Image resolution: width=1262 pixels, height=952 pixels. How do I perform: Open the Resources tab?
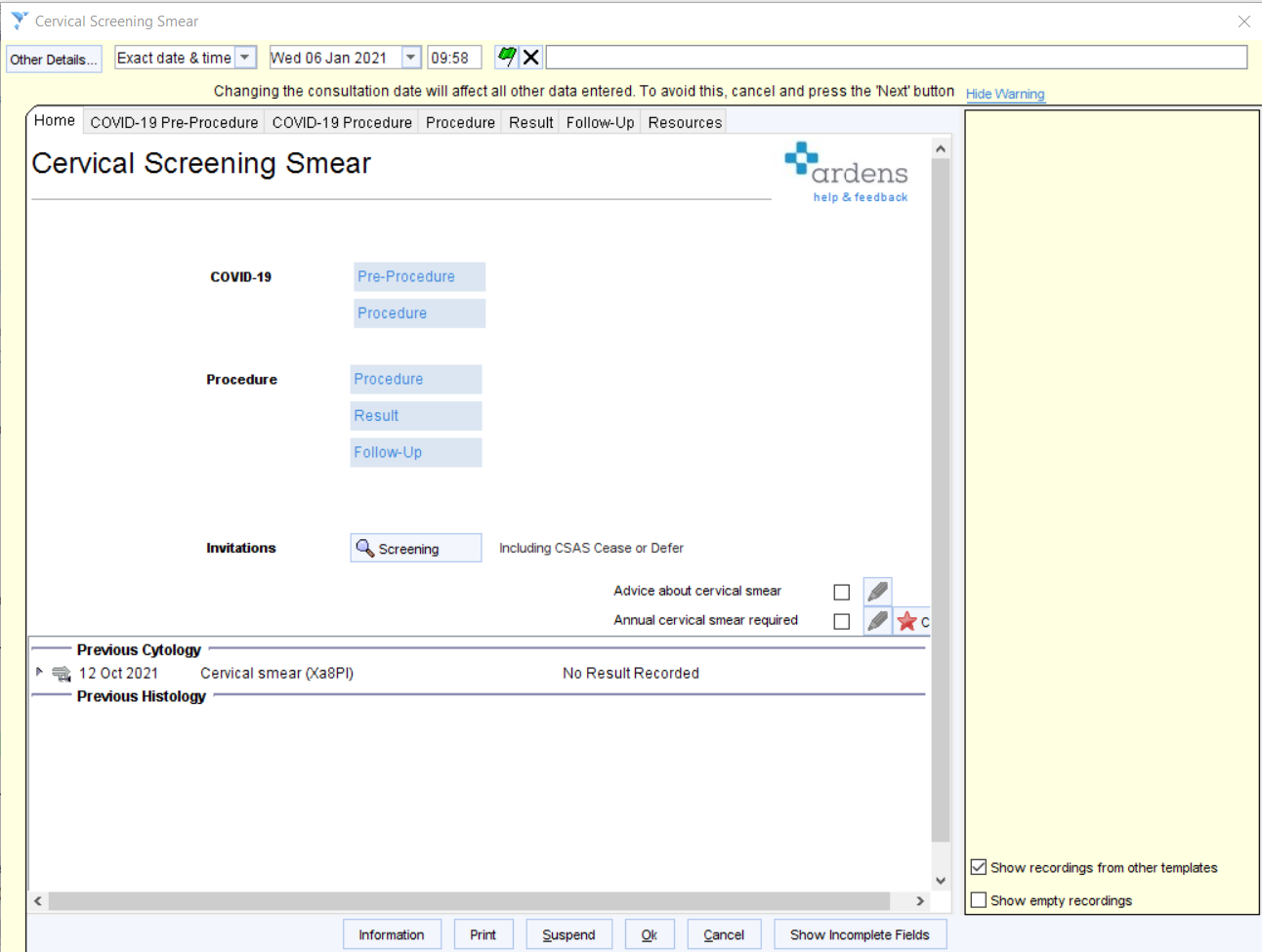coord(684,121)
